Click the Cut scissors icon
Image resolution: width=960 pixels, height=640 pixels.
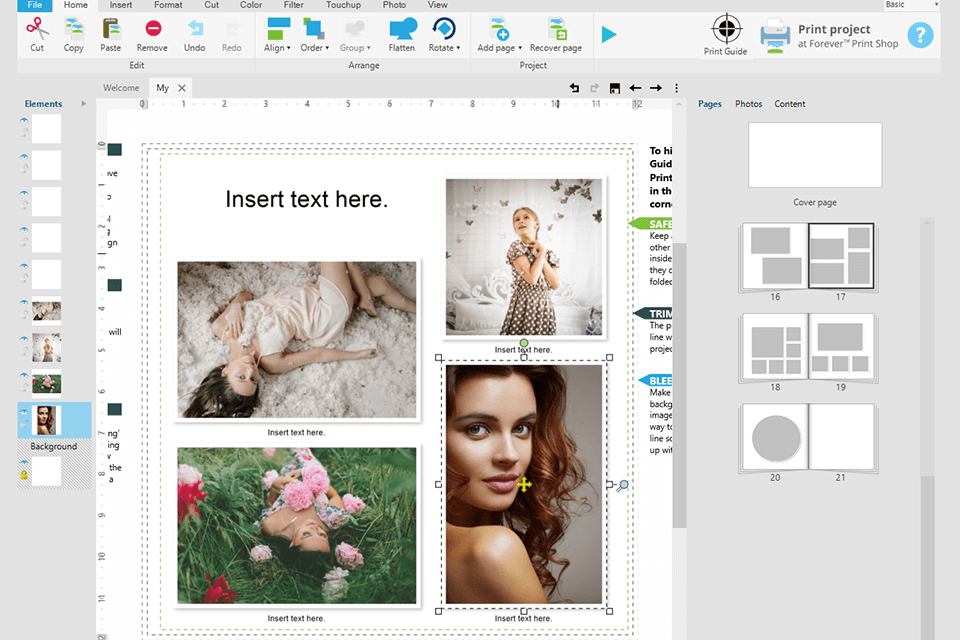(x=37, y=28)
